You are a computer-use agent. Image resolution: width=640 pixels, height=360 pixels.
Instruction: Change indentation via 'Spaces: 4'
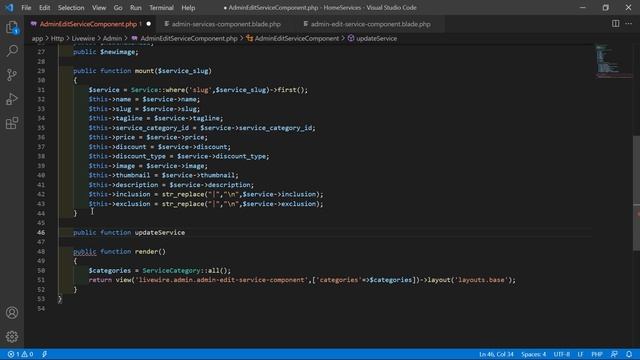533,354
